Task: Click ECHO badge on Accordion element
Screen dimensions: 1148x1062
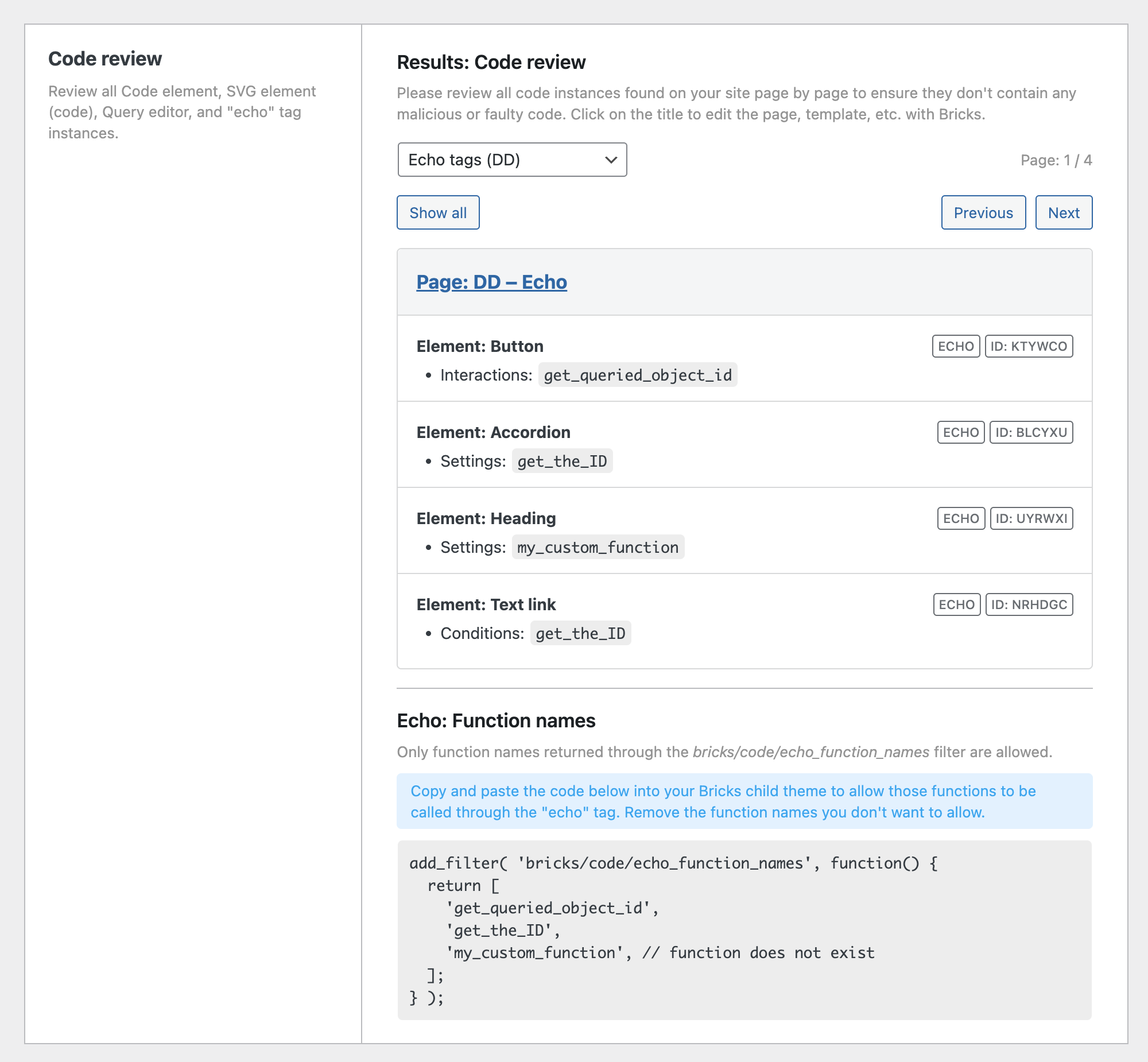Action: pos(960,432)
